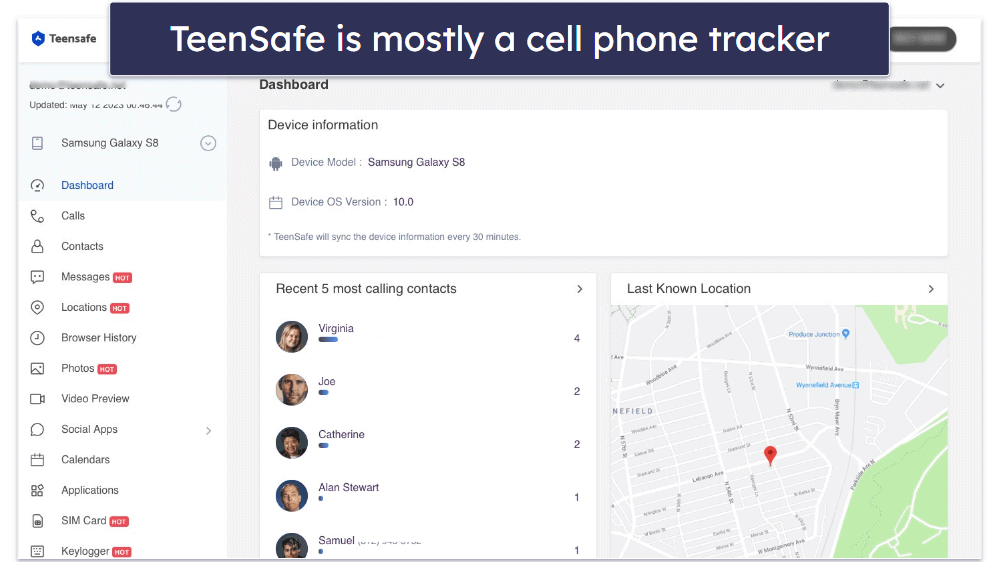
Task: Select the contact name Alan Stewart
Action: [x=349, y=487]
